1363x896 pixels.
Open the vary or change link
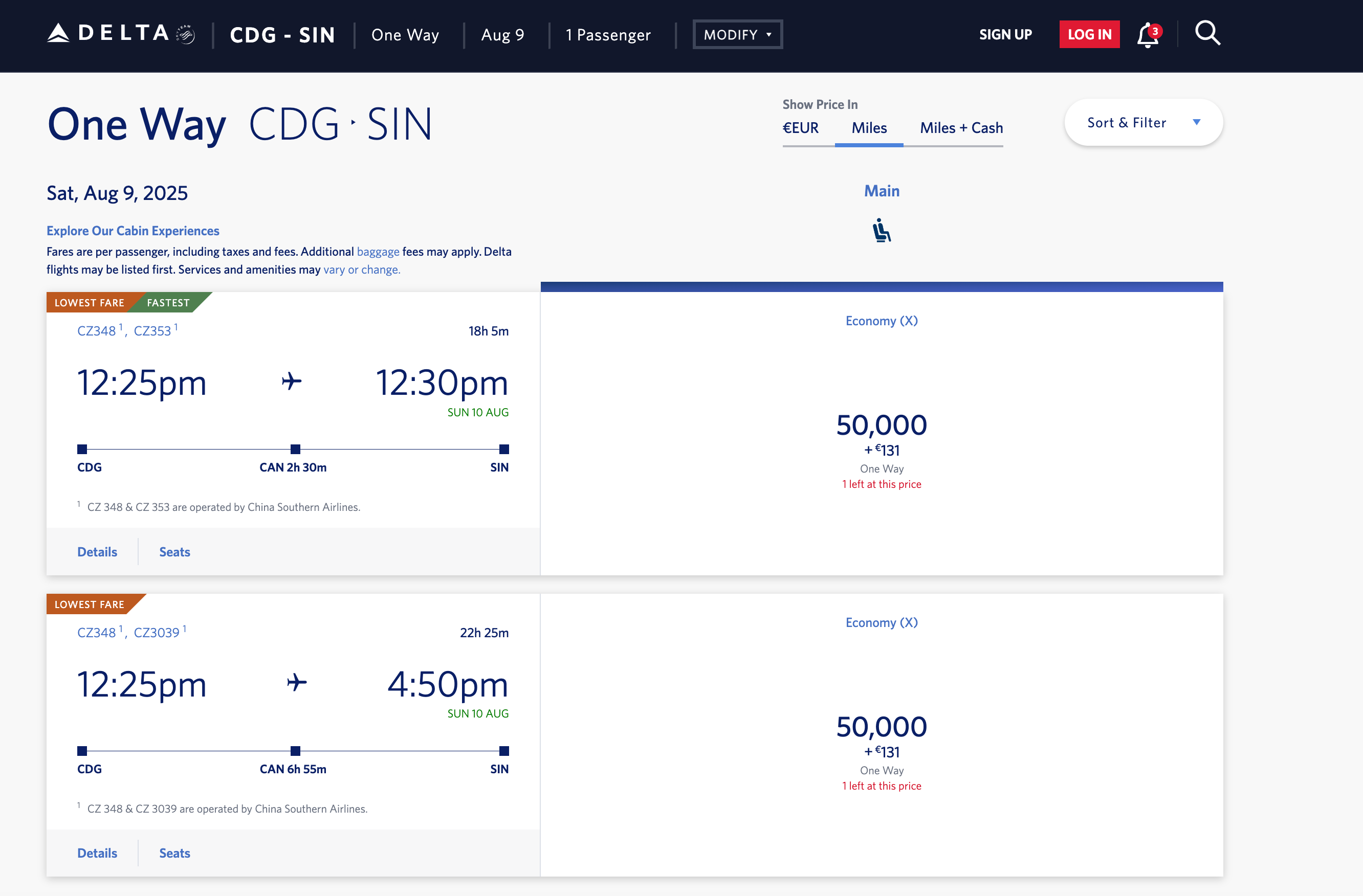point(362,269)
